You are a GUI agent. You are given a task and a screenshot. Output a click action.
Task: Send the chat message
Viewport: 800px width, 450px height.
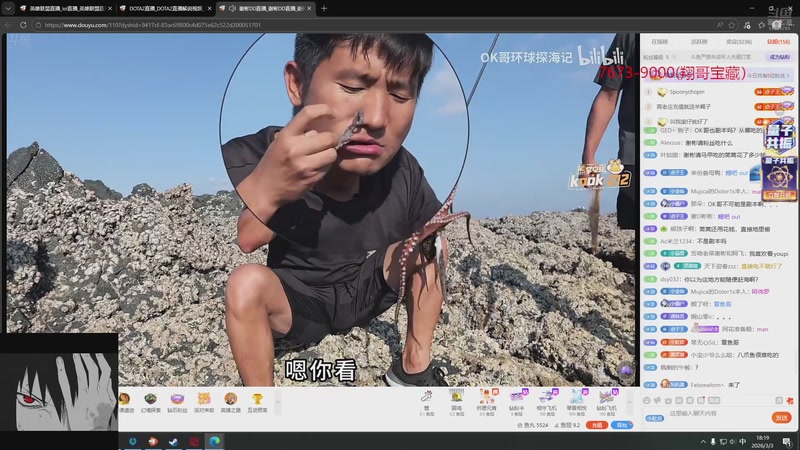pyautogui.click(x=781, y=418)
